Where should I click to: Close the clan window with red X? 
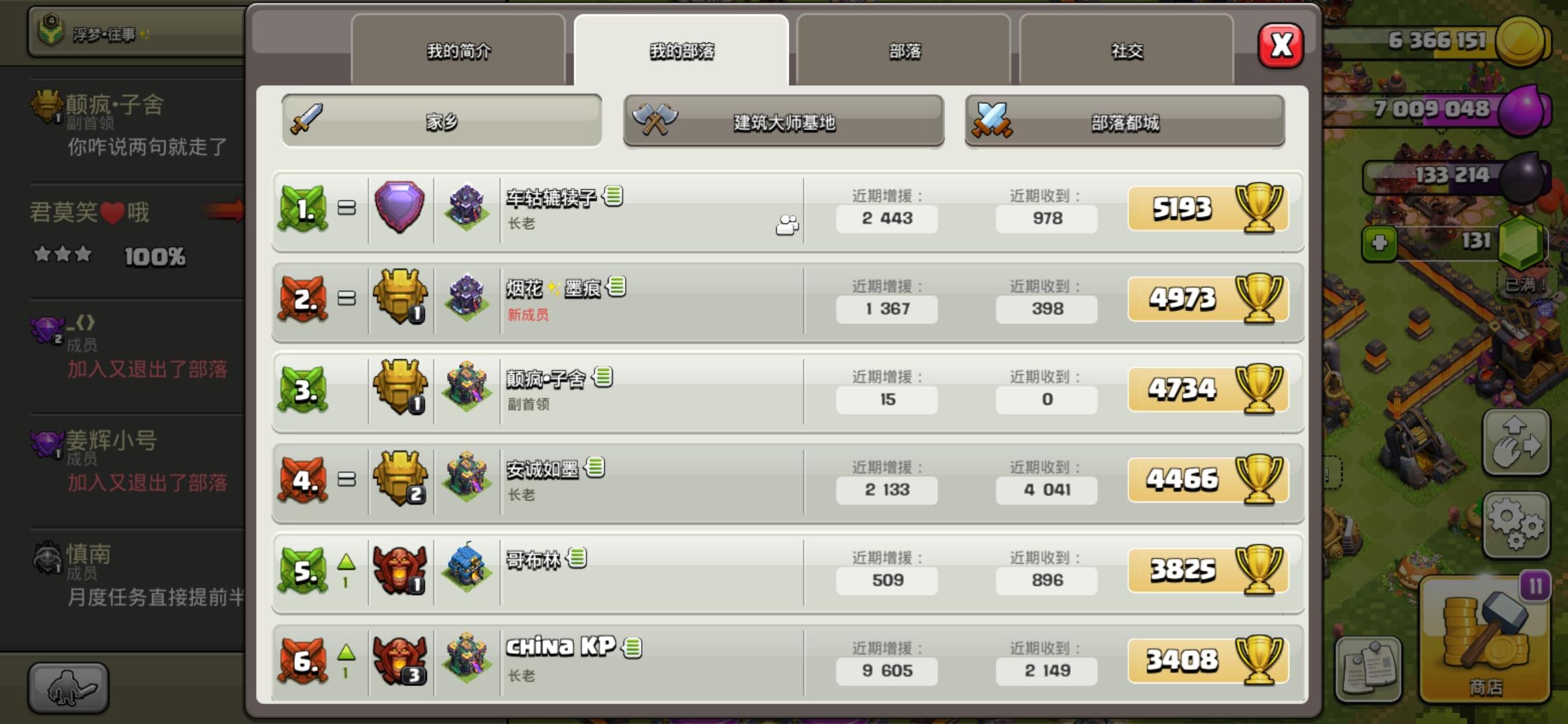pyautogui.click(x=1281, y=46)
